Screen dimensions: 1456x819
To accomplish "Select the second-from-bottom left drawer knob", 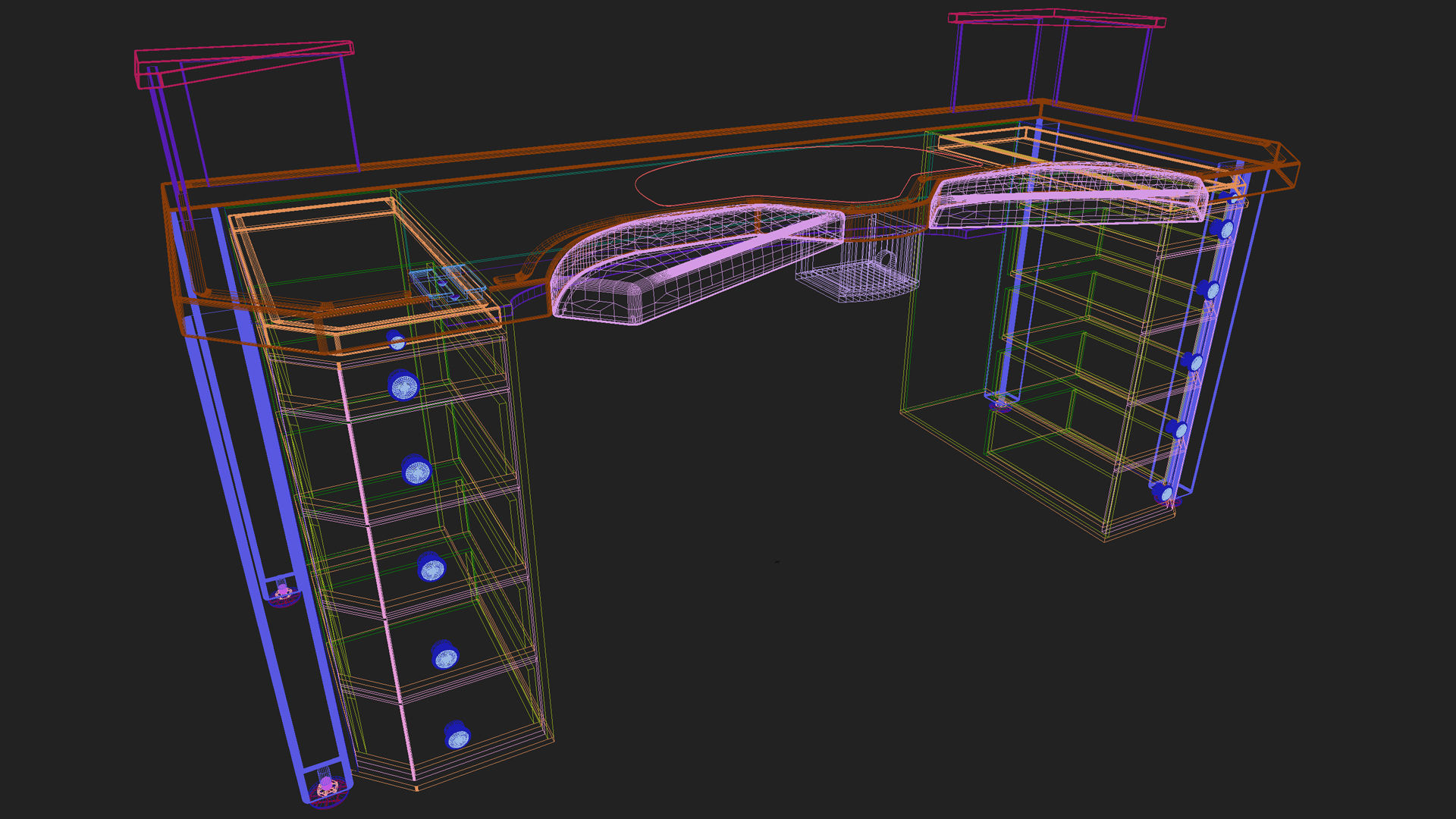I will [444, 655].
